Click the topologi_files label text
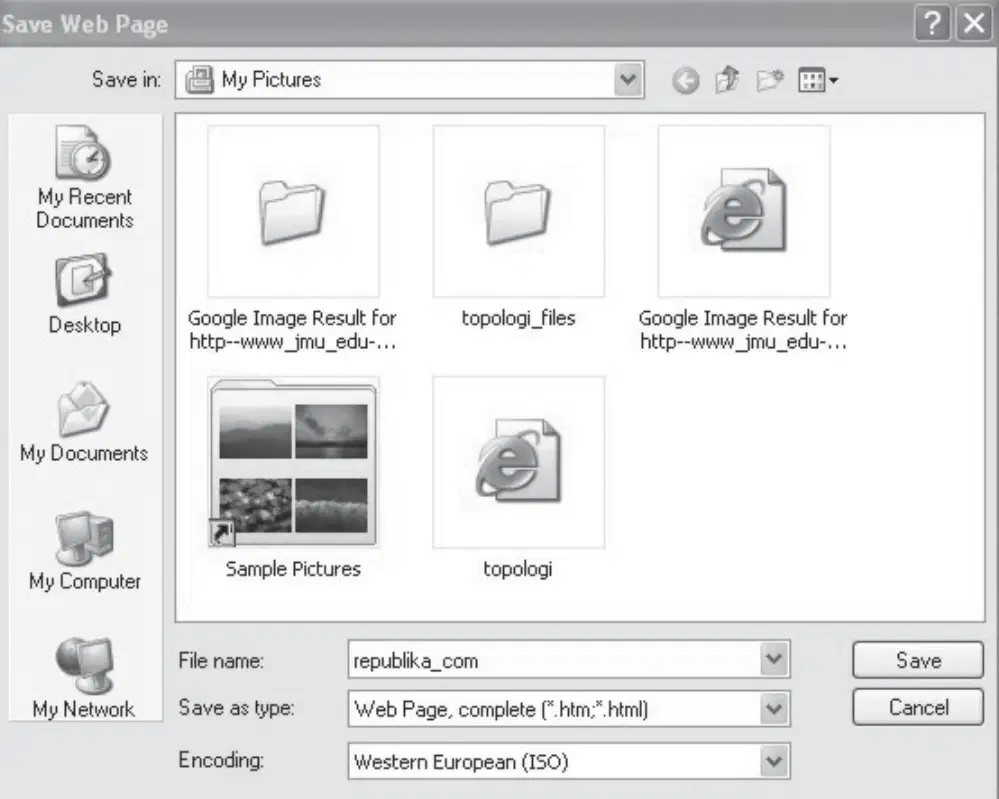Screen dimensions: 999x799 (x=519, y=318)
